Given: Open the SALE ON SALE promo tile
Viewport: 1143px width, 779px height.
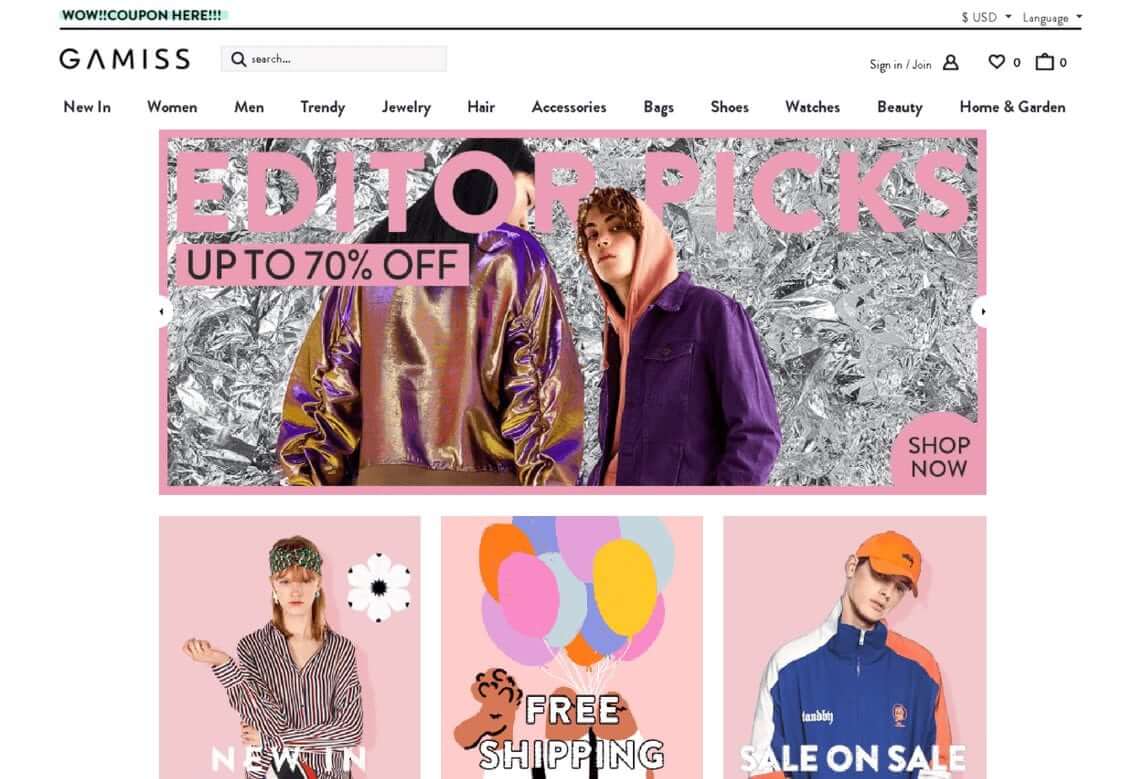Looking at the screenshot, I should [x=854, y=647].
